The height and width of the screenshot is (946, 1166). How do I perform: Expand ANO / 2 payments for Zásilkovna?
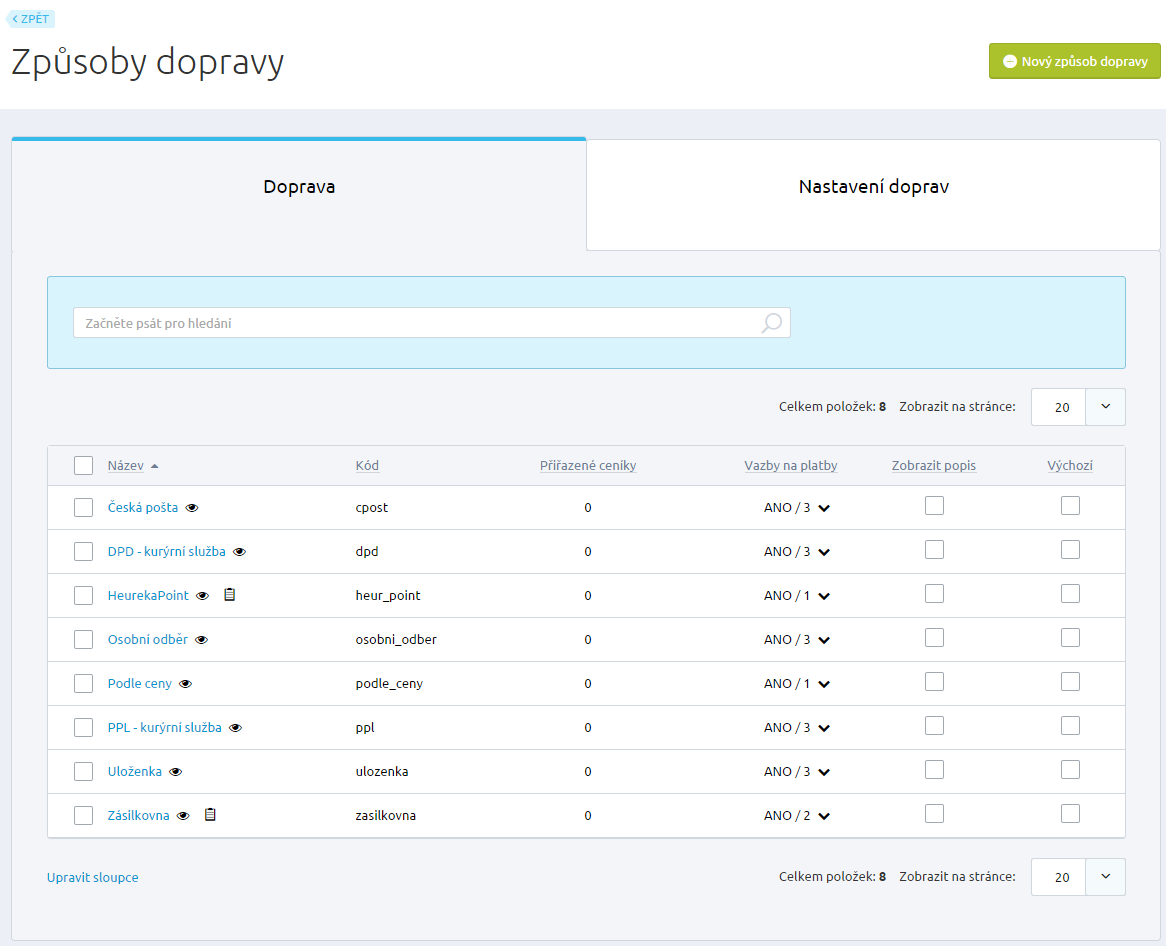824,816
